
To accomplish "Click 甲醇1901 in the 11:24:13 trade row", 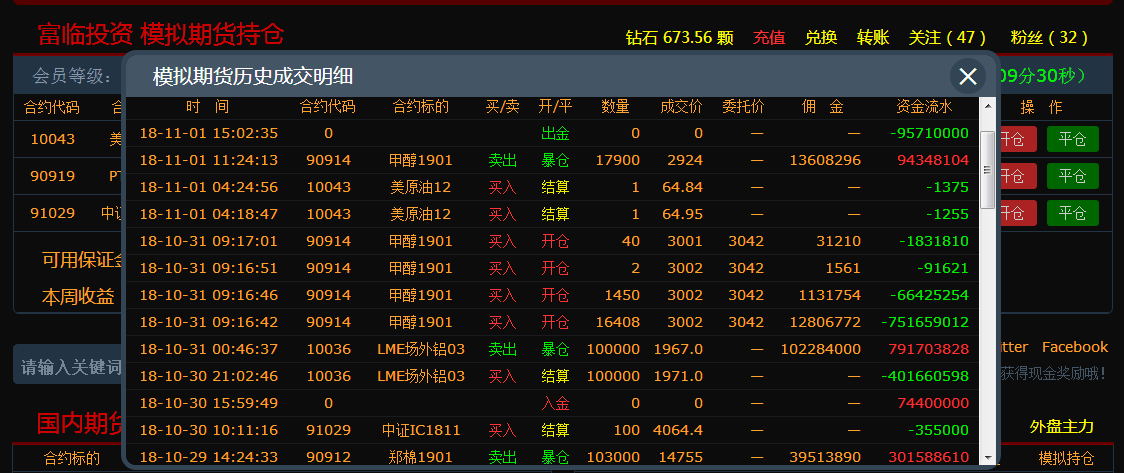I will [420, 160].
